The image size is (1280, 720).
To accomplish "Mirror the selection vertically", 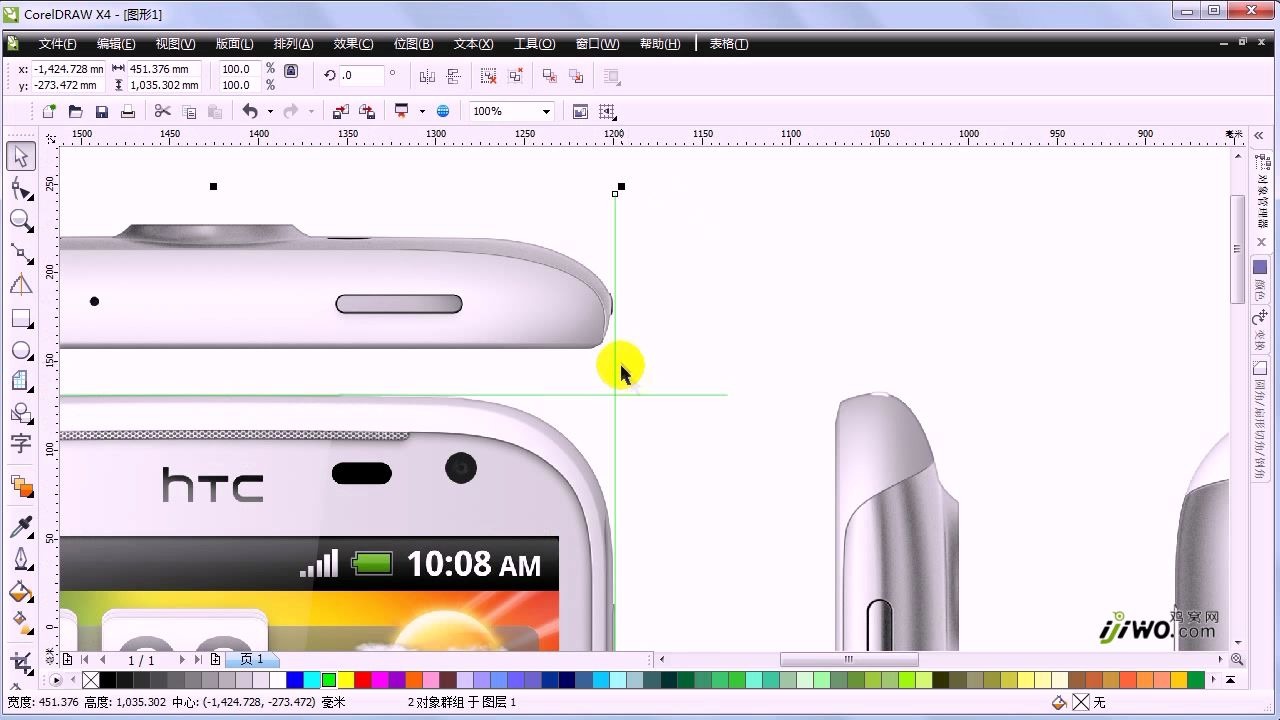I will tap(454, 76).
